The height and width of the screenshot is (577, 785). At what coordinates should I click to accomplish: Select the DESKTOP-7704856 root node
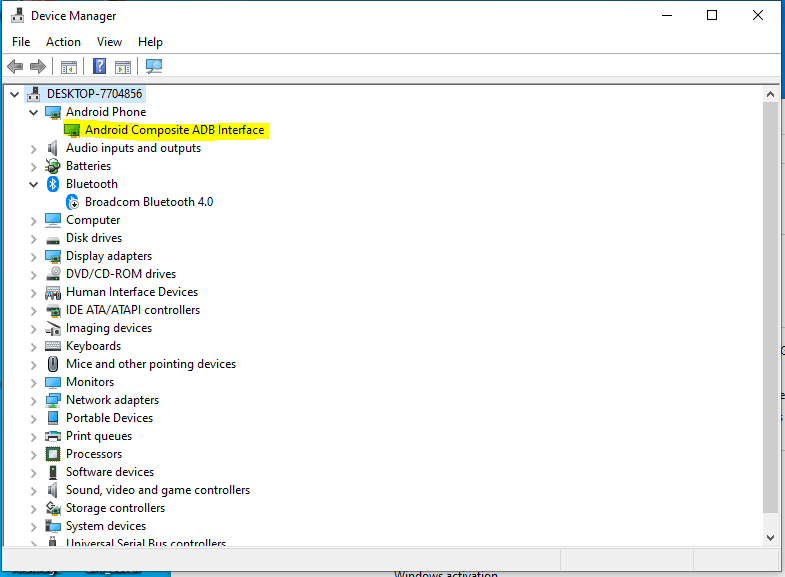click(x=94, y=94)
